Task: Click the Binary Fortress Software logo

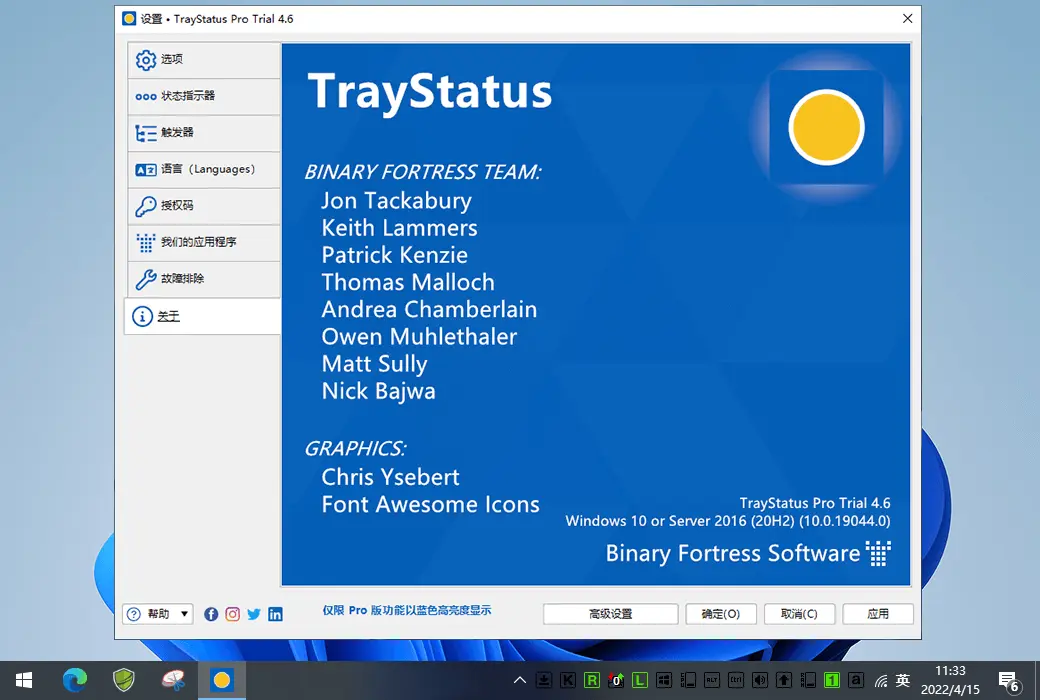Action: pyautogui.click(x=748, y=553)
